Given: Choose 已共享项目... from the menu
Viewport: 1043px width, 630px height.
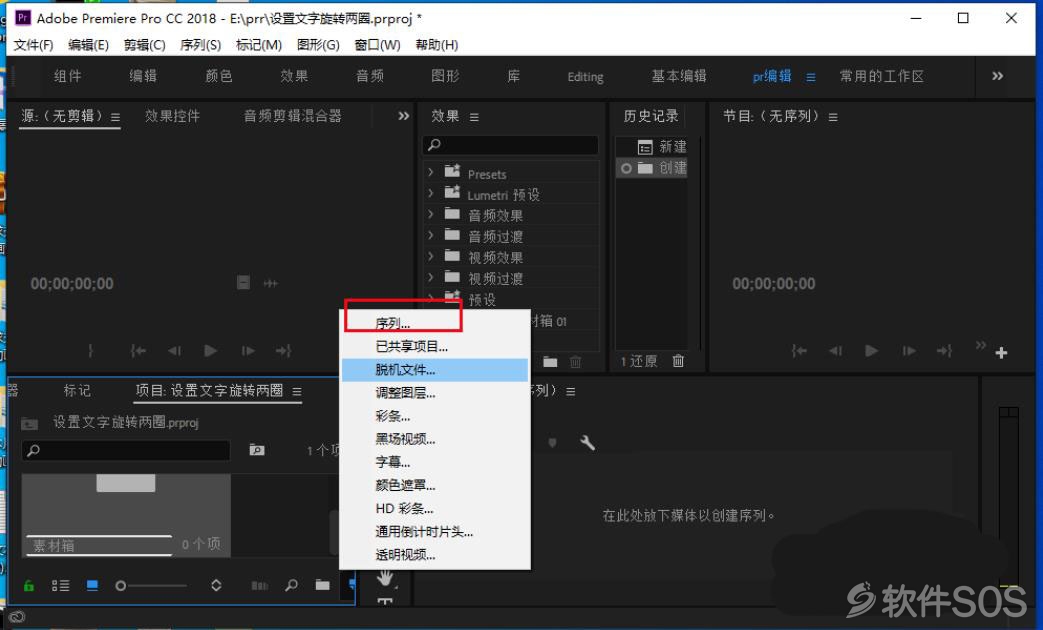Looking at the screenshot, I should point(434,347).
